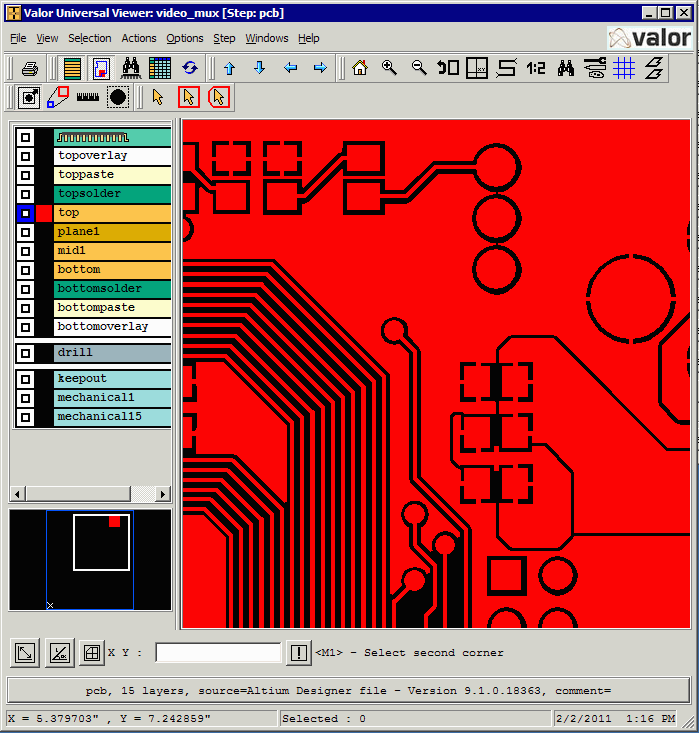699x733 pixels.
Task: Open the Options menu
Action: [x=185, y=38]
